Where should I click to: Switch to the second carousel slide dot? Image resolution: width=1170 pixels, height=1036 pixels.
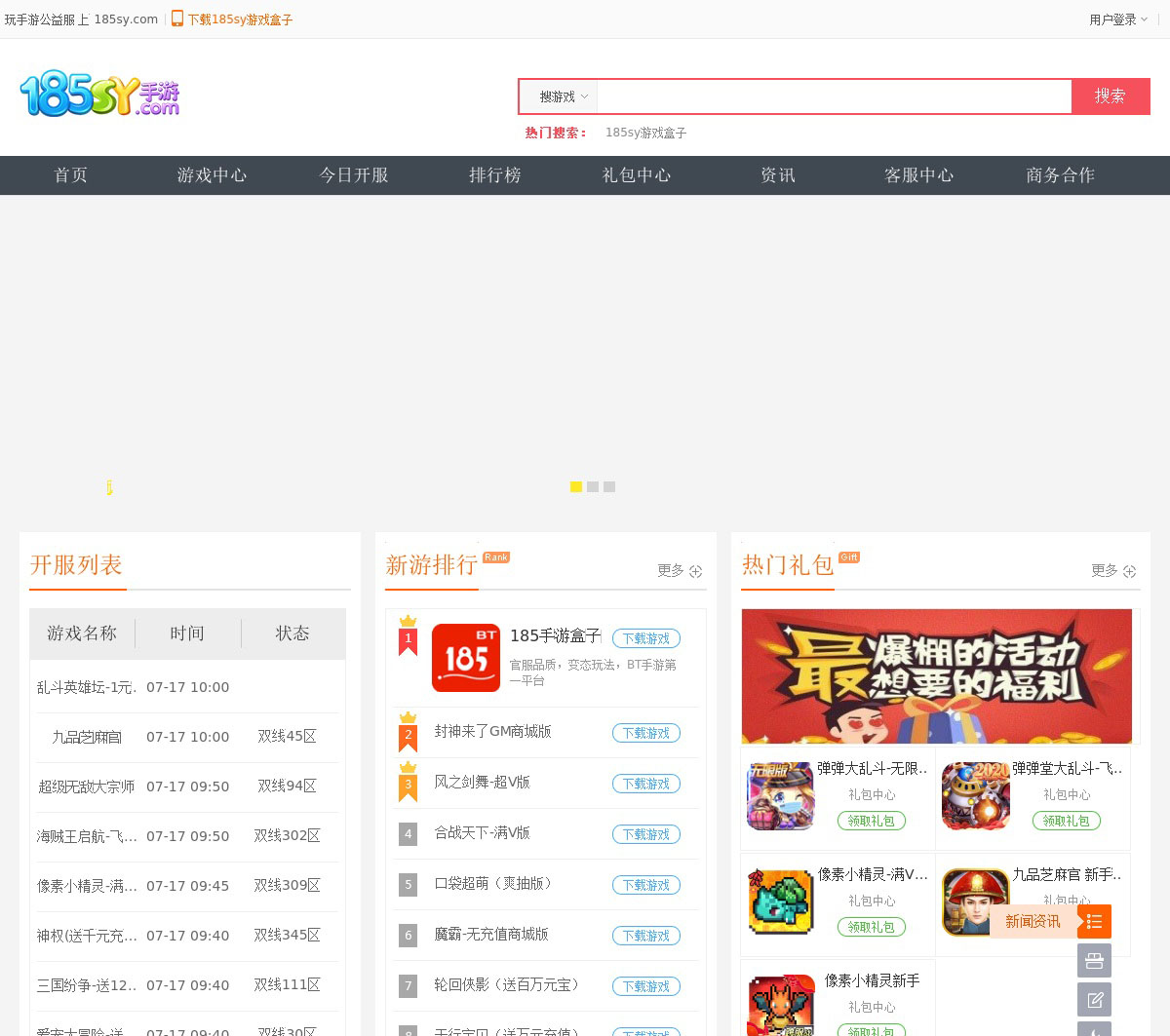click(x=593, y=486)
